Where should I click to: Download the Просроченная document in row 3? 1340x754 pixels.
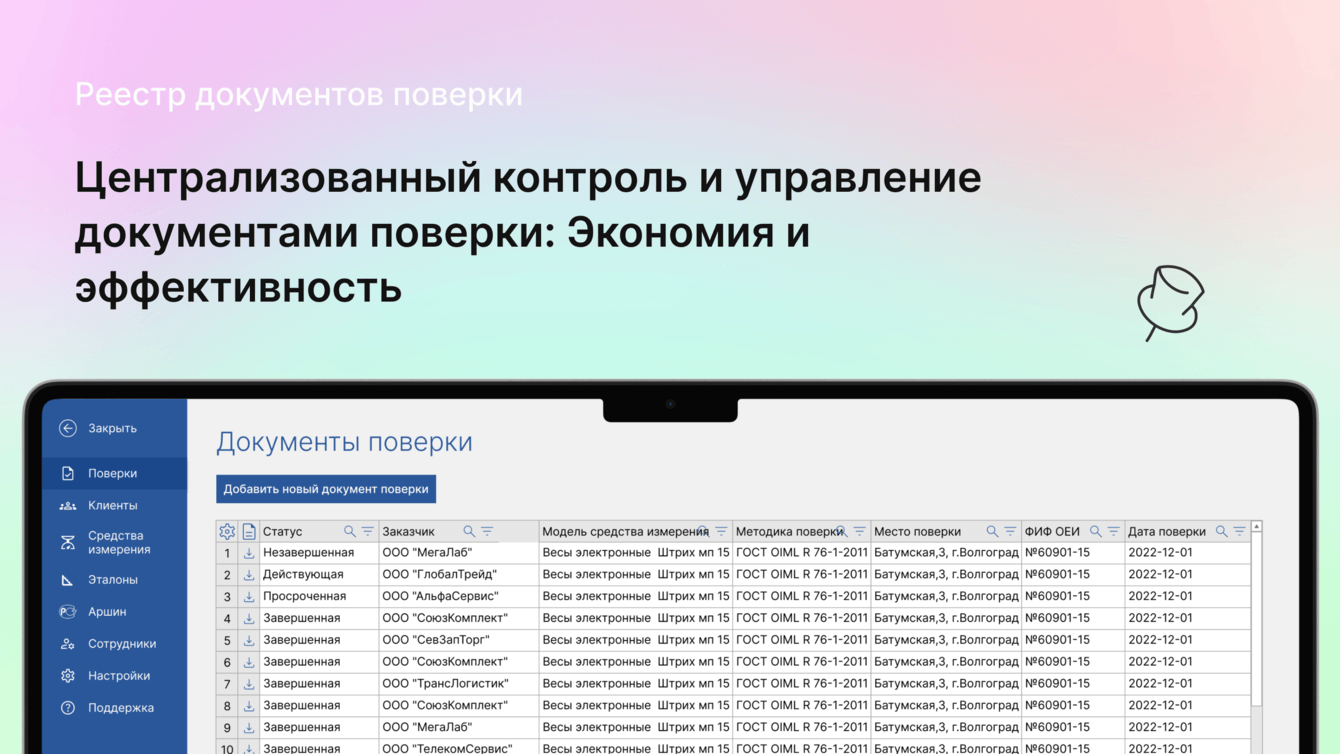(x=249, y=597)
